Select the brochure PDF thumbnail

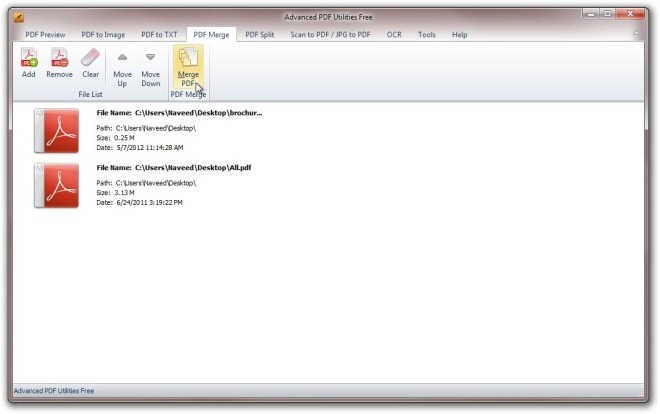(x=56, y=131)
